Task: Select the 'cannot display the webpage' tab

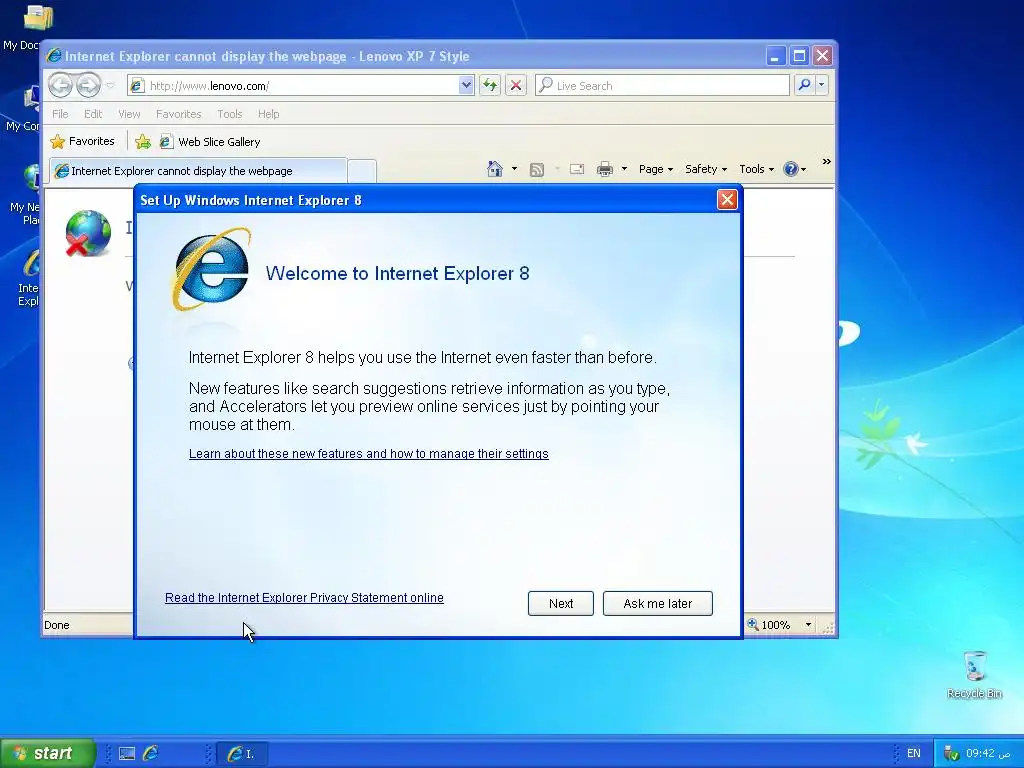Action: coord(197,171)
